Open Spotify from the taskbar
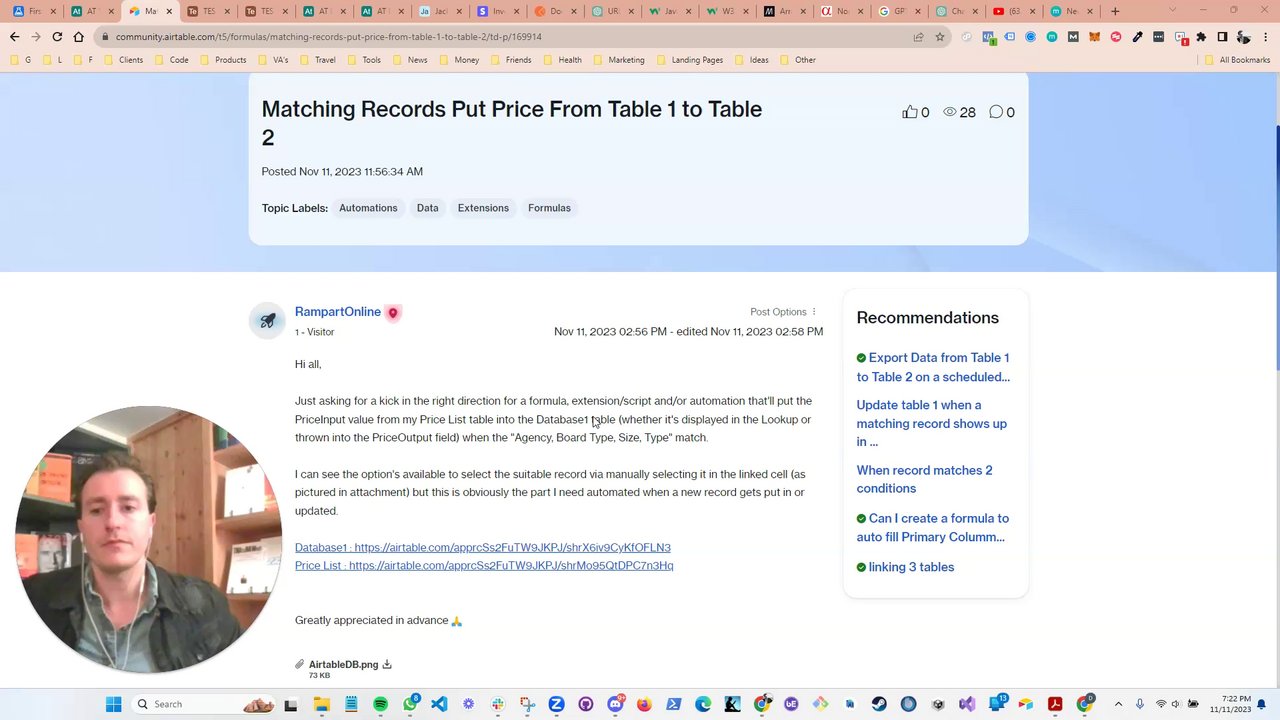This screenshot has width=1280, height=720. [380, 704]
